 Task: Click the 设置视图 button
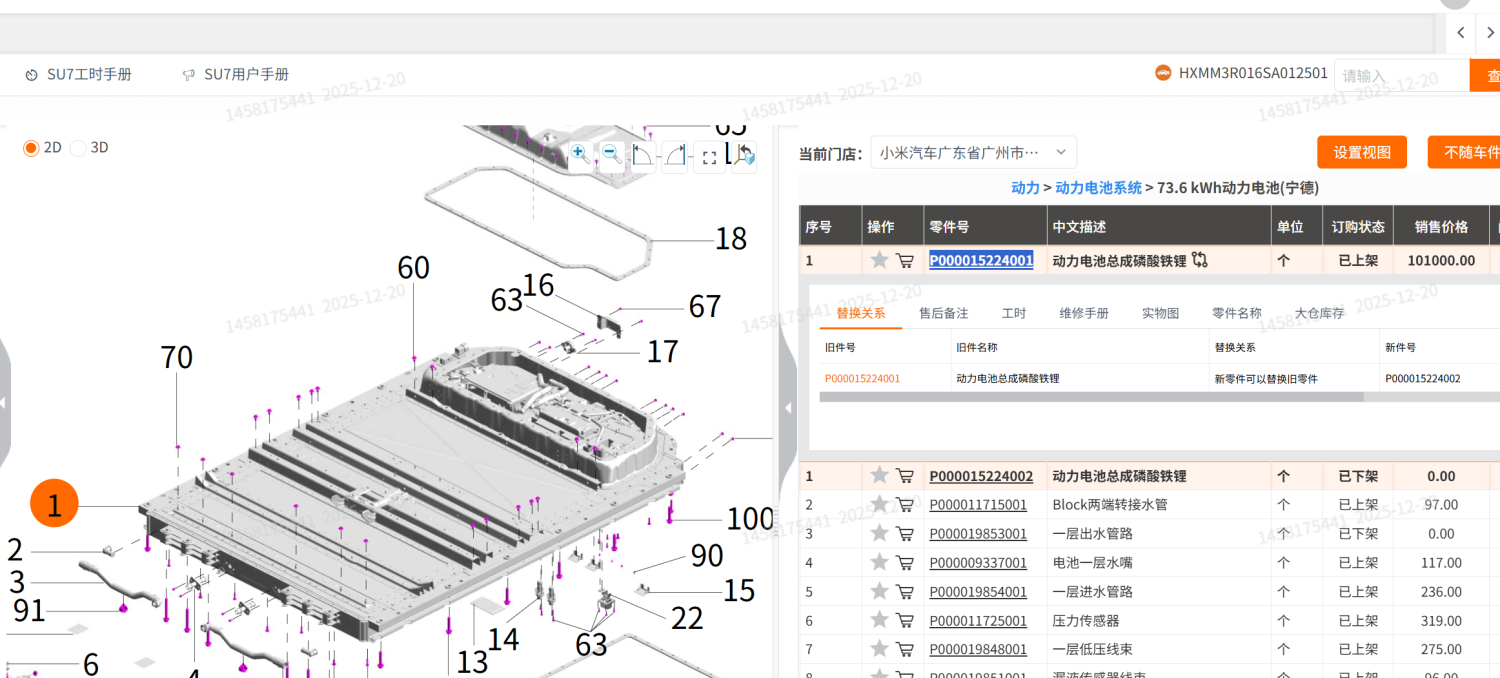[x=1361, y=152]
